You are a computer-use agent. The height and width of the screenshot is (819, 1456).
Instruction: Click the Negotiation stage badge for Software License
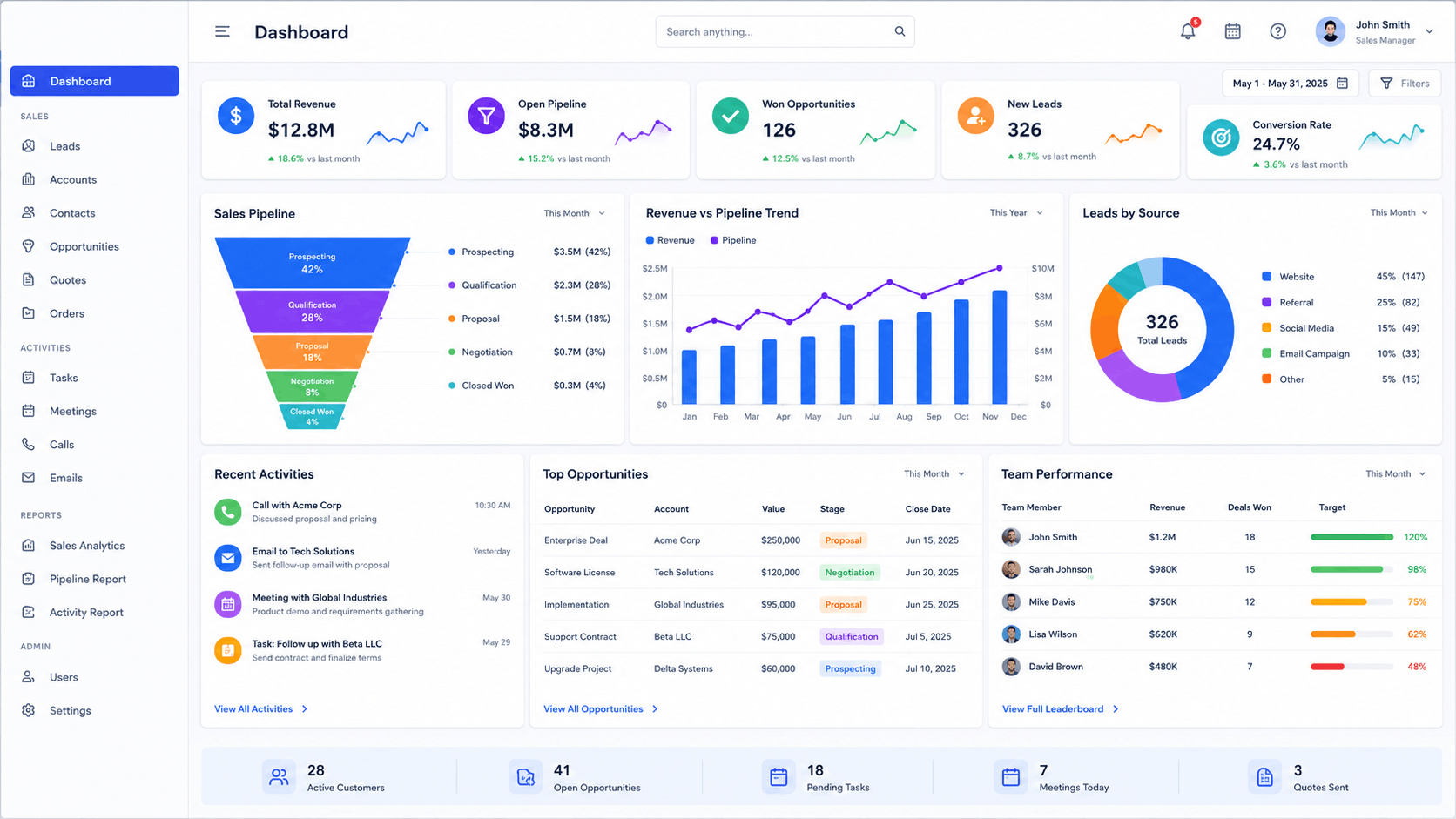[850, 573]
